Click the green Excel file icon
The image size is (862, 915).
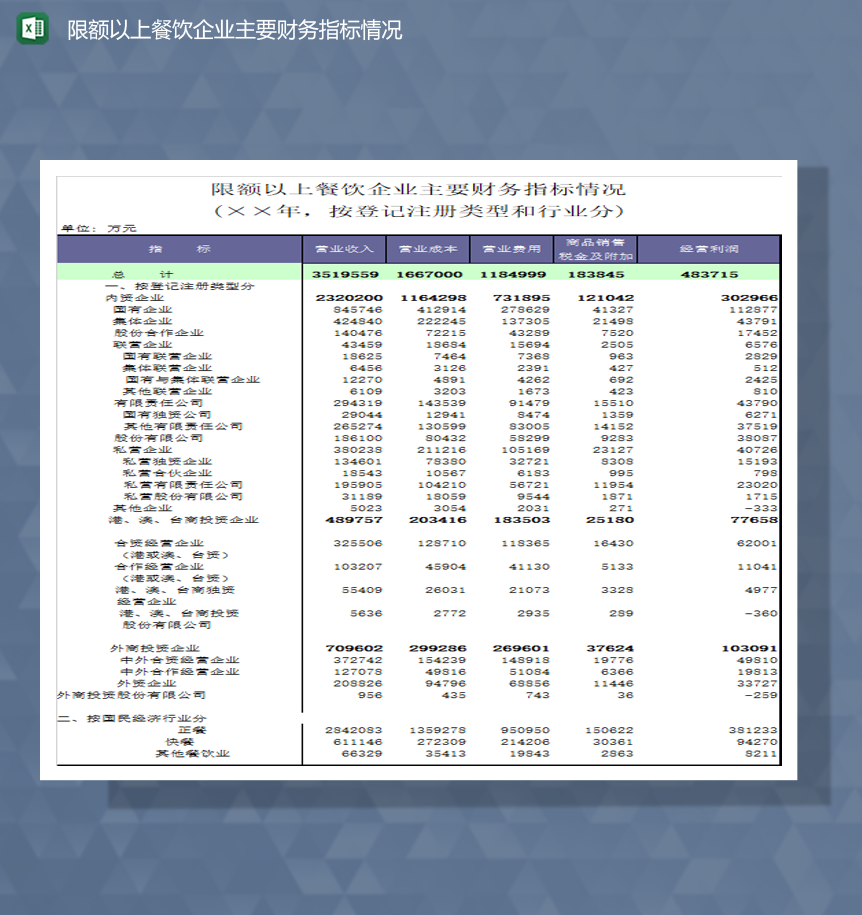[32, 29]
